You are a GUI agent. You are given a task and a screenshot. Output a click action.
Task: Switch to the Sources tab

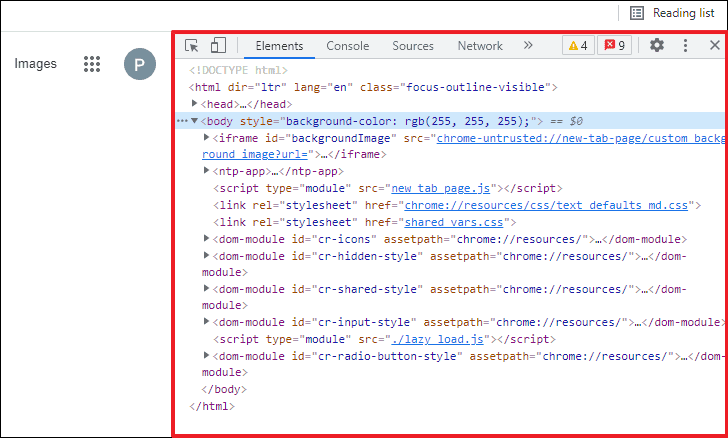[x=413, y=46]
